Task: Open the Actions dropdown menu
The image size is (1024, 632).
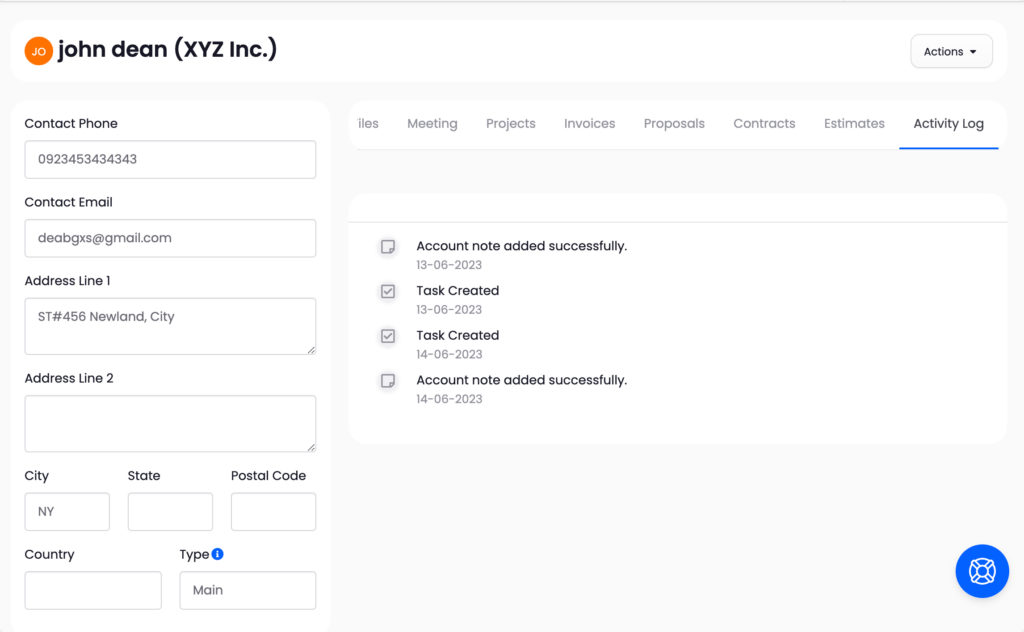Action: coord(951,52)
